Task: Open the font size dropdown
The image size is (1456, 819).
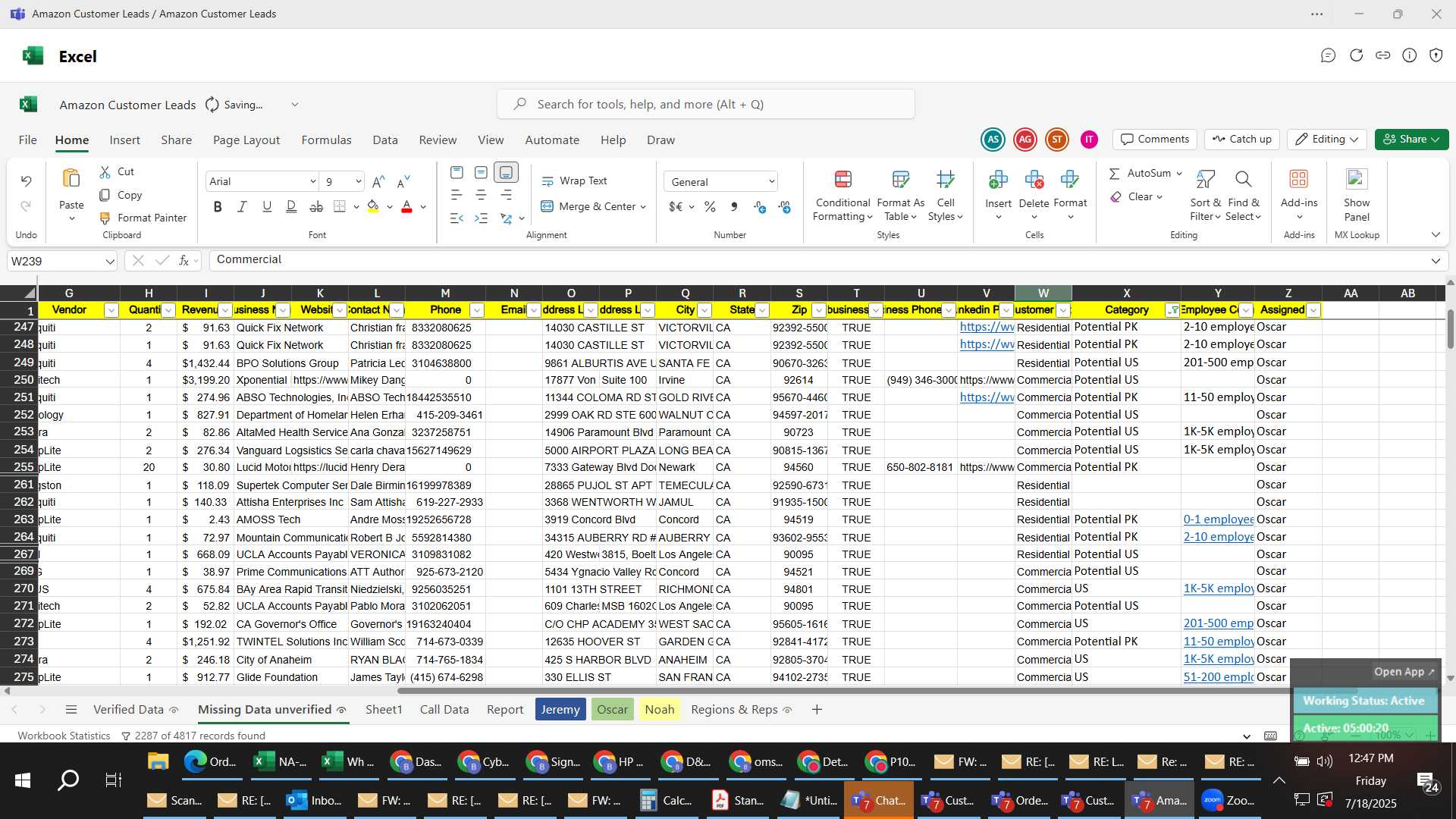Action: click(x=358, y=182)
